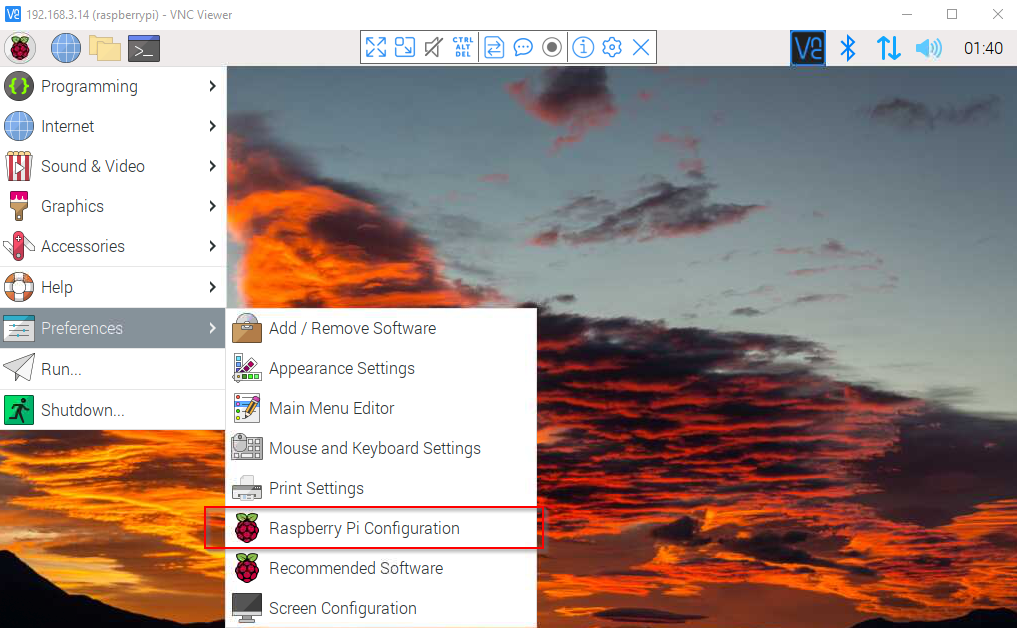Launch the web browser globe icon in taskbar

(x=66, y=48)
